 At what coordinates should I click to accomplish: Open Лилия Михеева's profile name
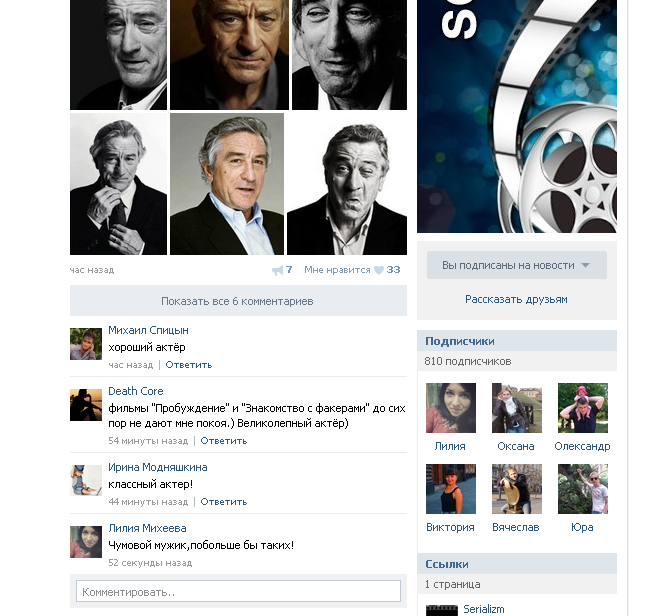147,528
